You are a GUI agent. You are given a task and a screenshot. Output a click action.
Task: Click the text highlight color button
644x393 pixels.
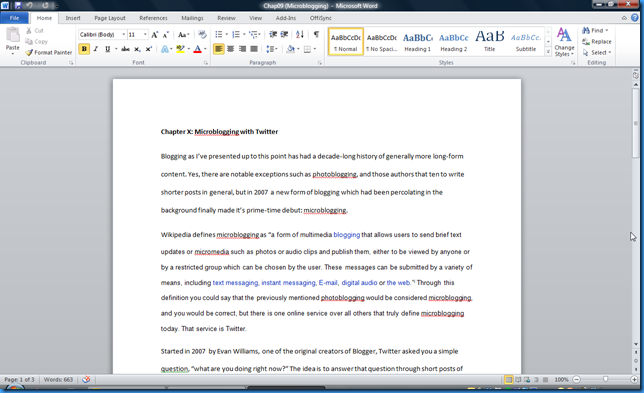[x=180, y=49]
